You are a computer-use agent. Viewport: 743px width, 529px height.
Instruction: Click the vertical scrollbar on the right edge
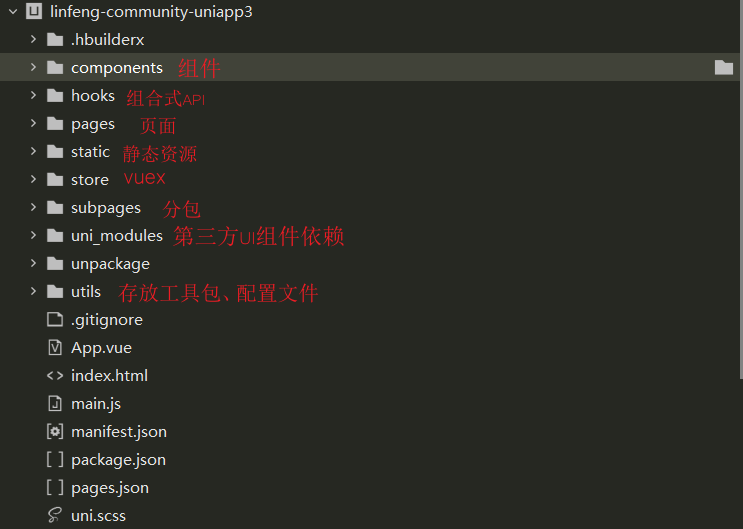coord(739,200)
